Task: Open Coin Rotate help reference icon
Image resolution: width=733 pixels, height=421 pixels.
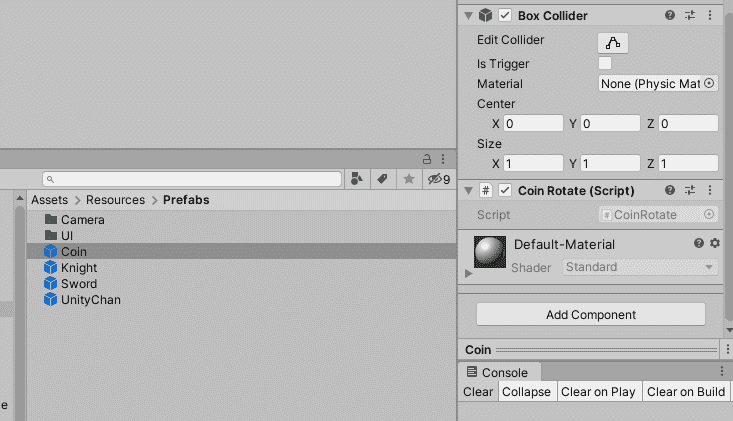Action: tap(669, 190)
